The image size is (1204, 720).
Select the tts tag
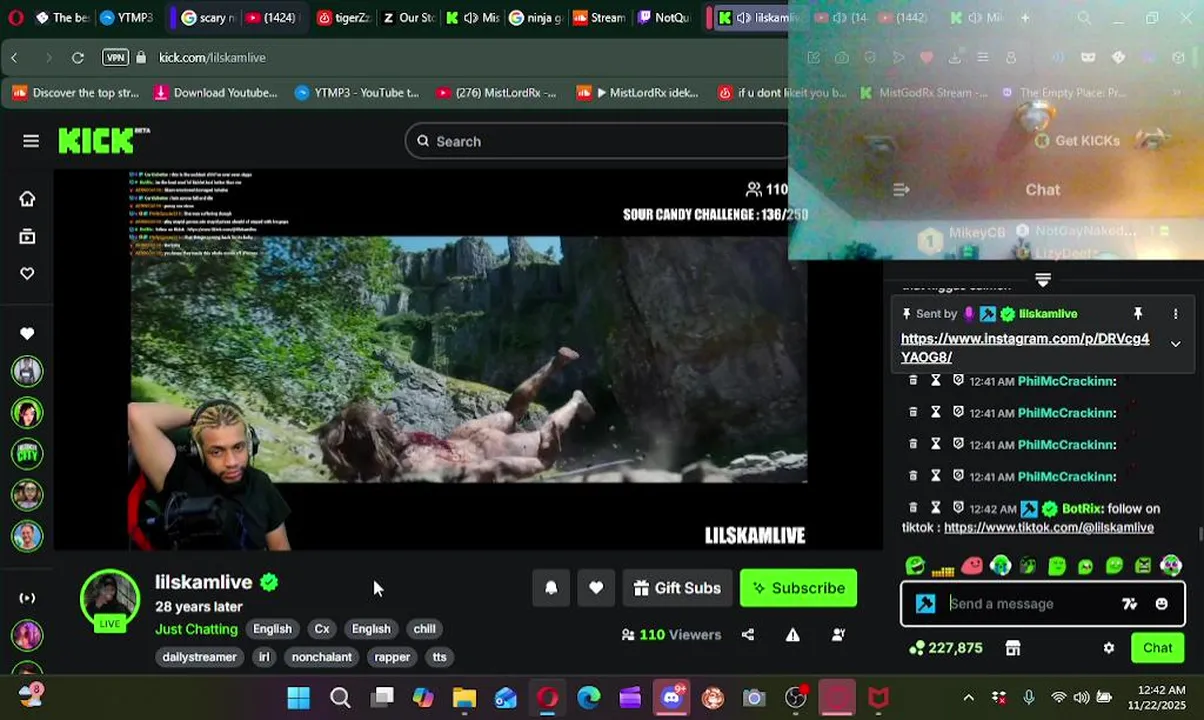439,657
